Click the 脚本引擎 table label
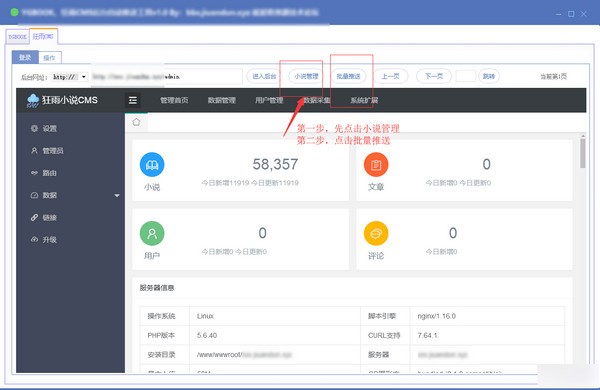Image resolution: width=600 pixels, height=390 pixels. click(382, 316)
